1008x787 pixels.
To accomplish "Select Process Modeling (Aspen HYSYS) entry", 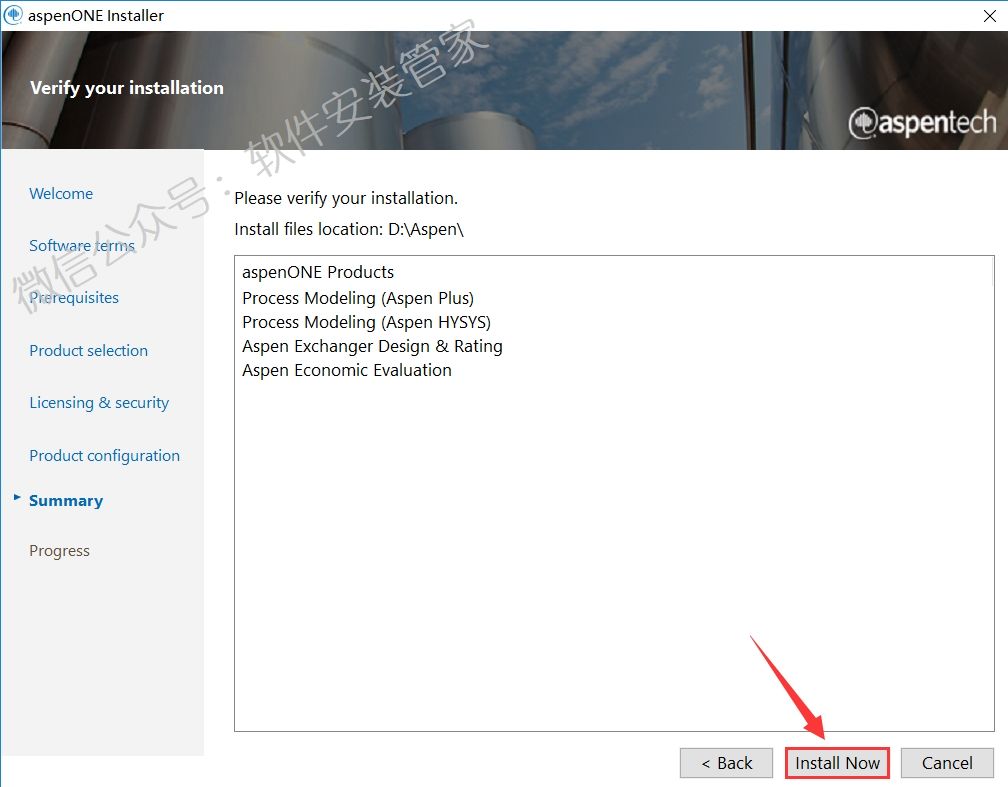I will pyautogui.click(x=366, y=322).
